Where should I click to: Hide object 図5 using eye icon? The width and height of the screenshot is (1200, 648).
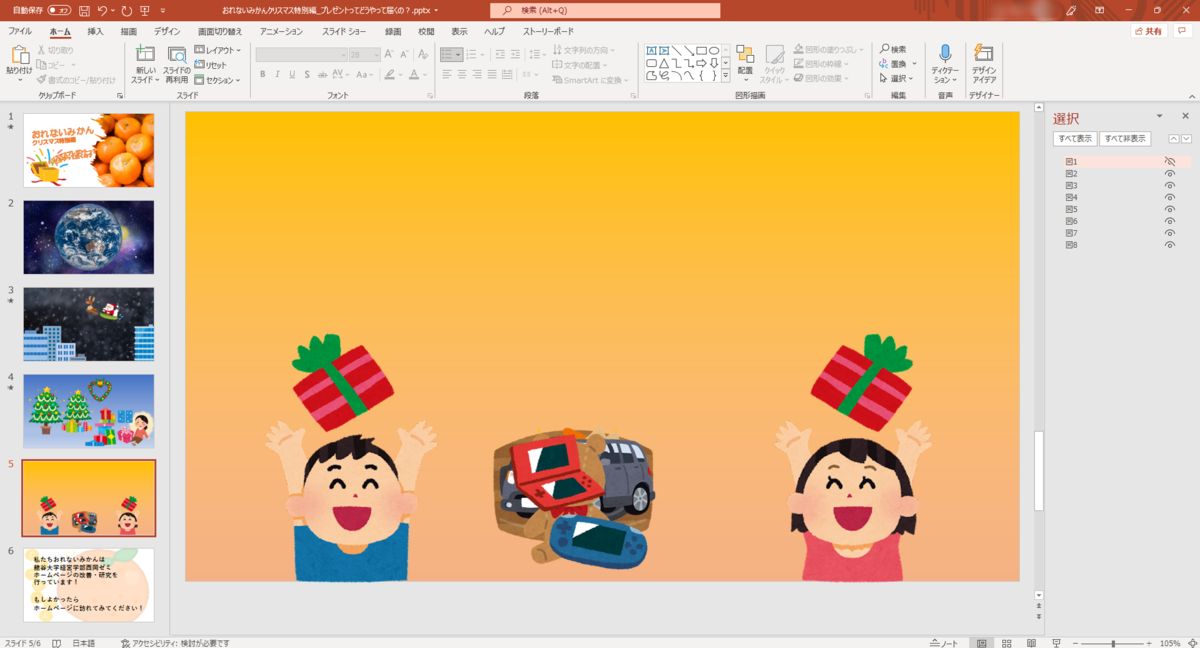pyautogui.click(x=1169, y=209)
